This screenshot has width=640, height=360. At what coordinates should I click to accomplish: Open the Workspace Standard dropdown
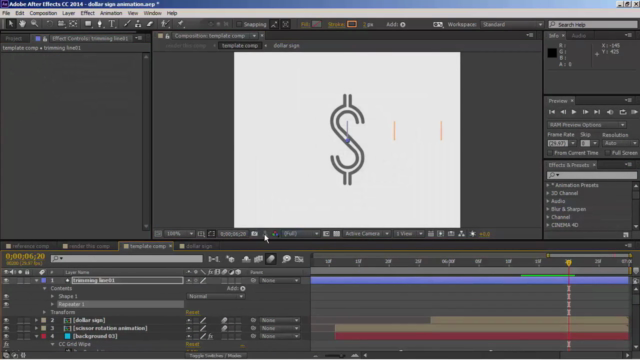tap(512, 24)
